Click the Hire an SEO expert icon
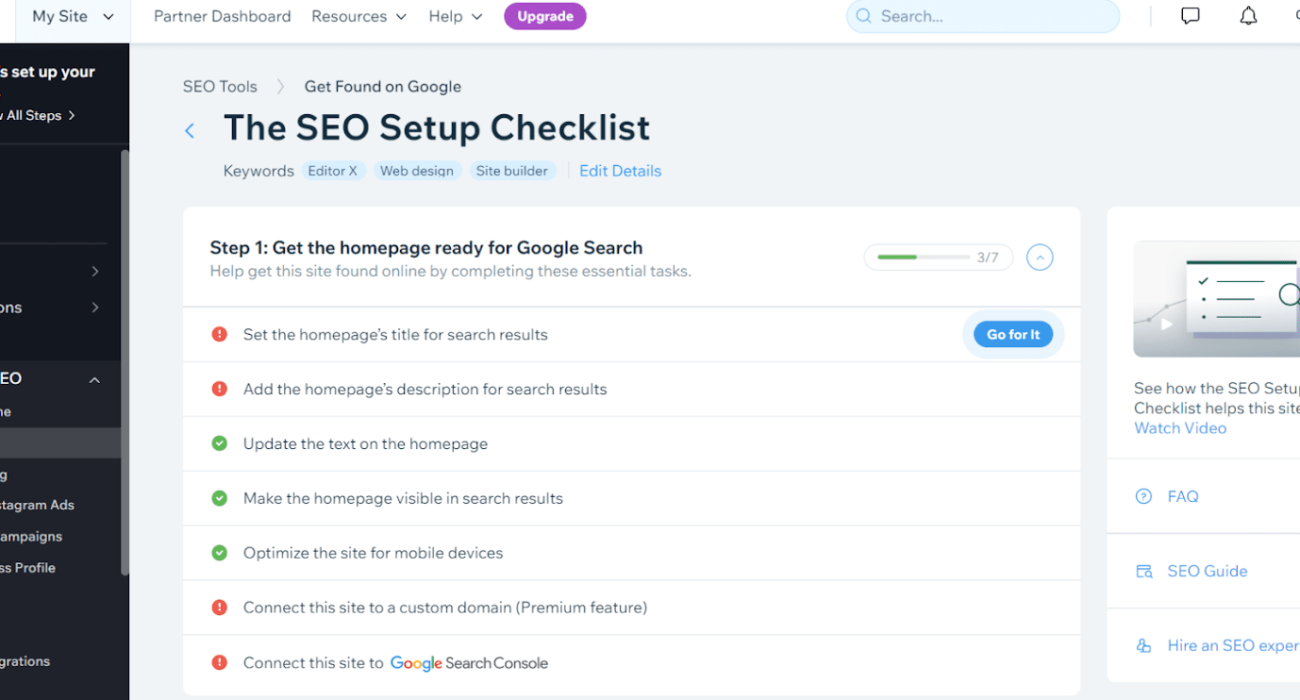The image size is (1300, 700). click(1144, 646)
